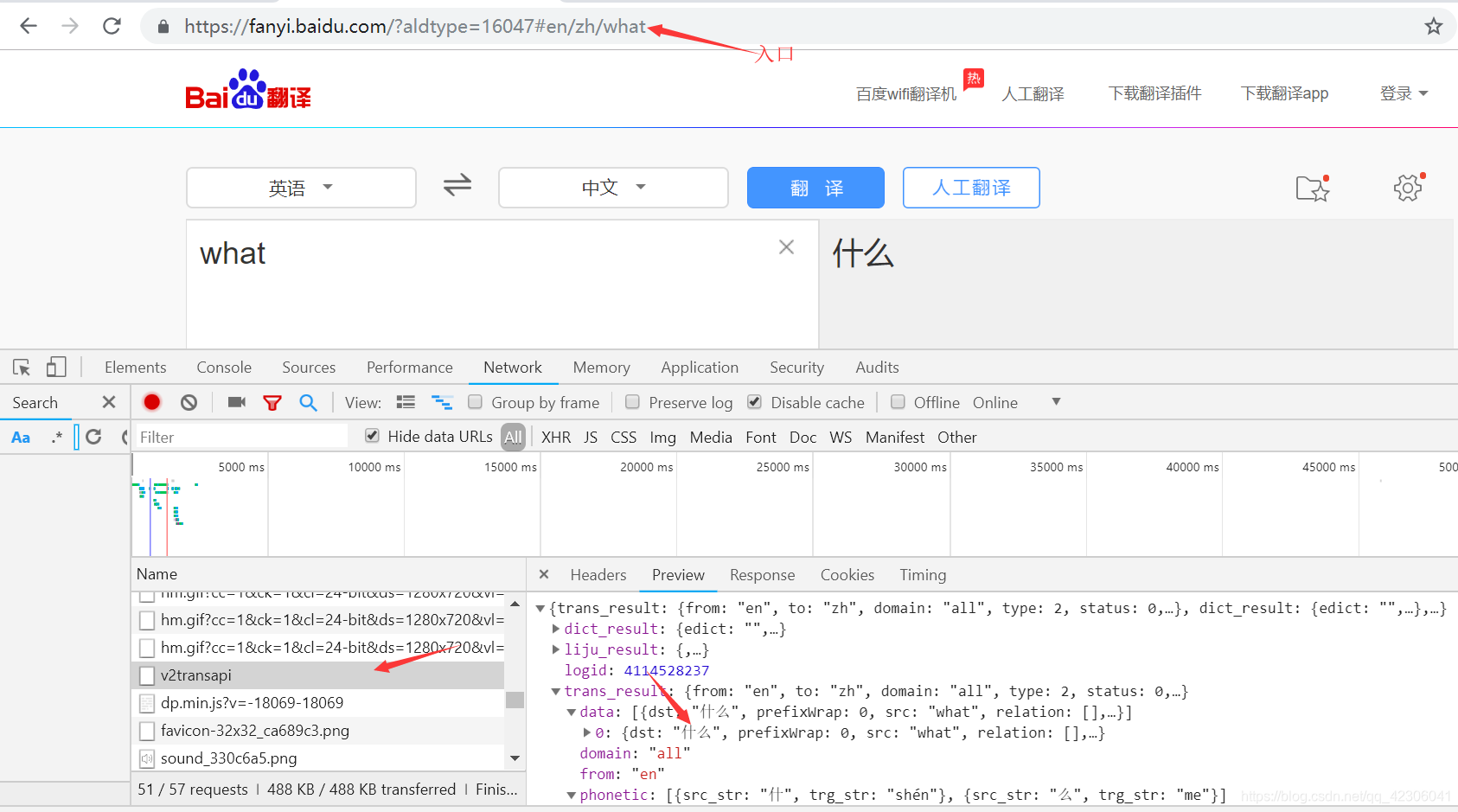Select sound_330c6a5.png request row
The image size is (1458, 812).
[318, 758]
